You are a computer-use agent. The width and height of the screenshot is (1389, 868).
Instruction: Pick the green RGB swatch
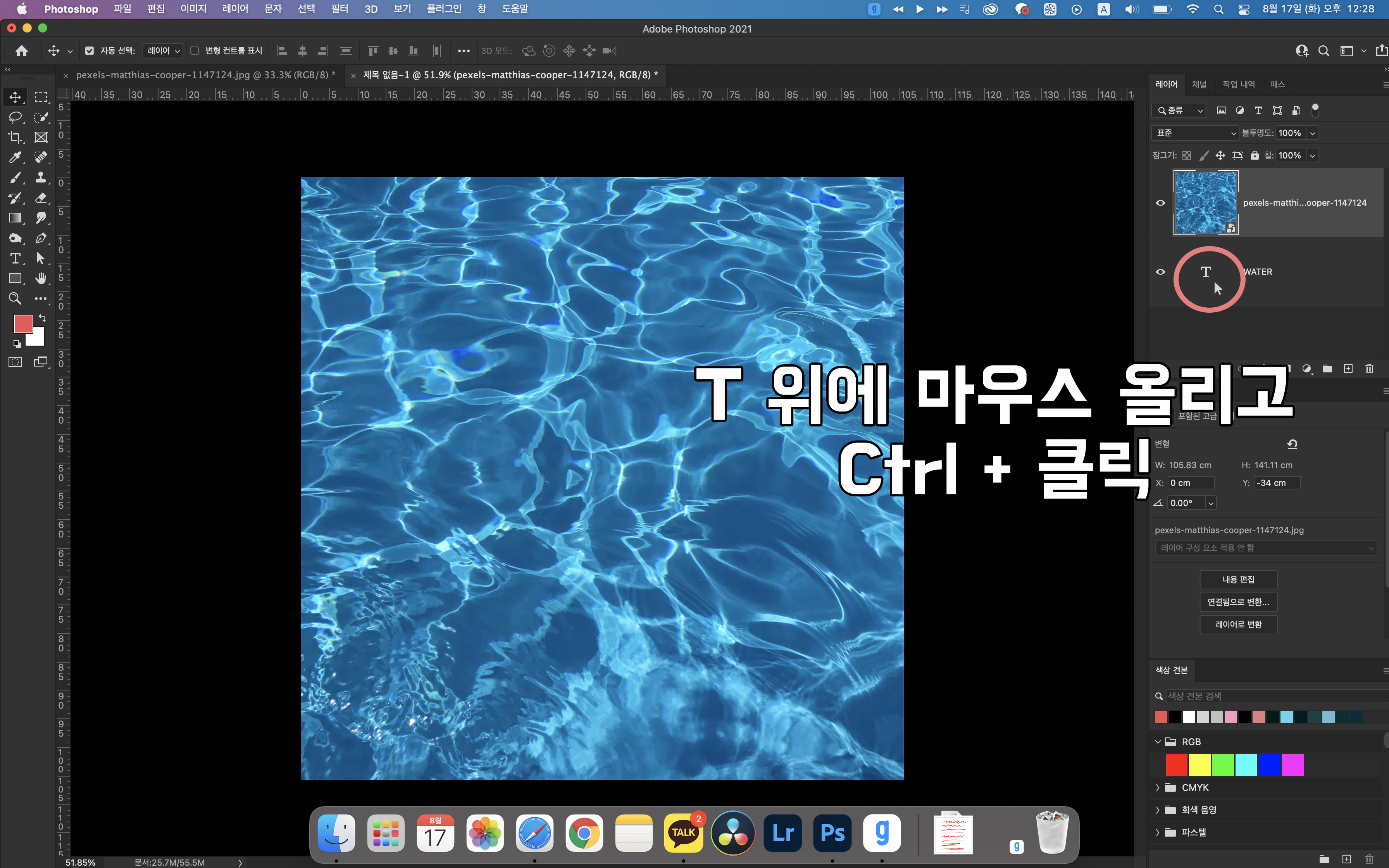[1223, 765]
